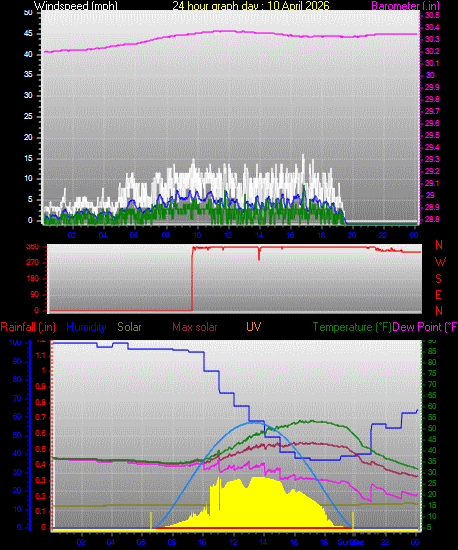Click hour 06 on the windspeed chart axis
Viewport: 458px width, 550px height.
point(134,235)
